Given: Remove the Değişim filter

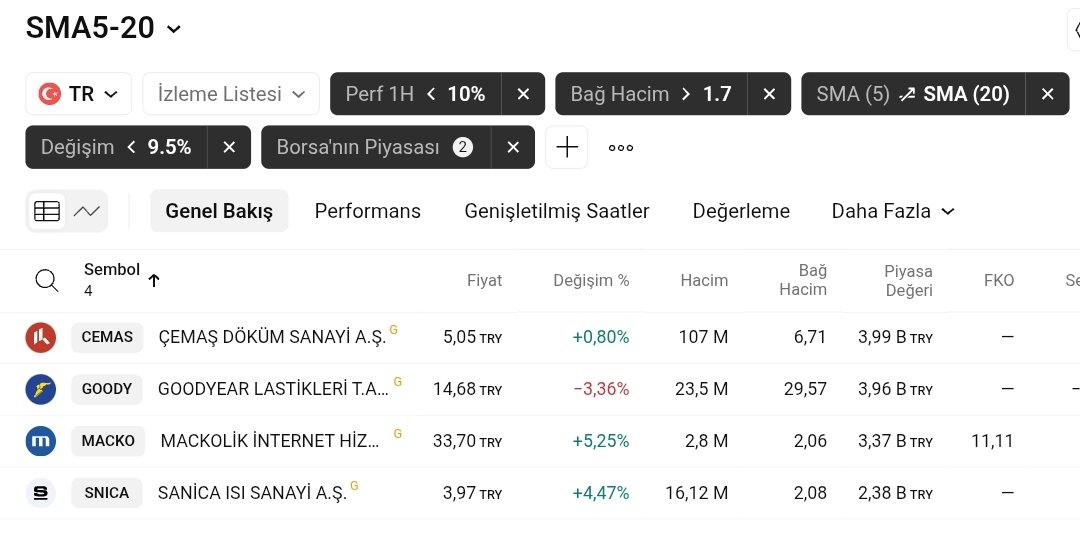Looking at the screenshot, I should pyautogui.click(x=229, y=147).
